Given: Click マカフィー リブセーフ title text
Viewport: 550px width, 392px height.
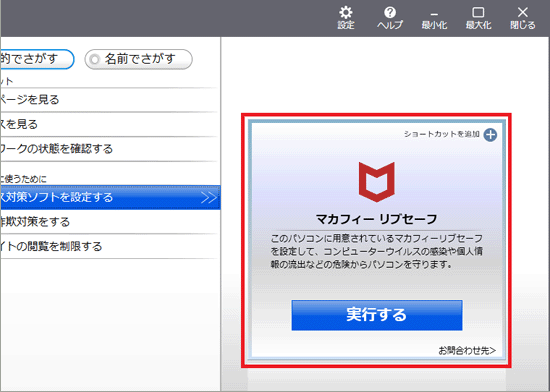Looking at the screenshot, I should 377,219.
